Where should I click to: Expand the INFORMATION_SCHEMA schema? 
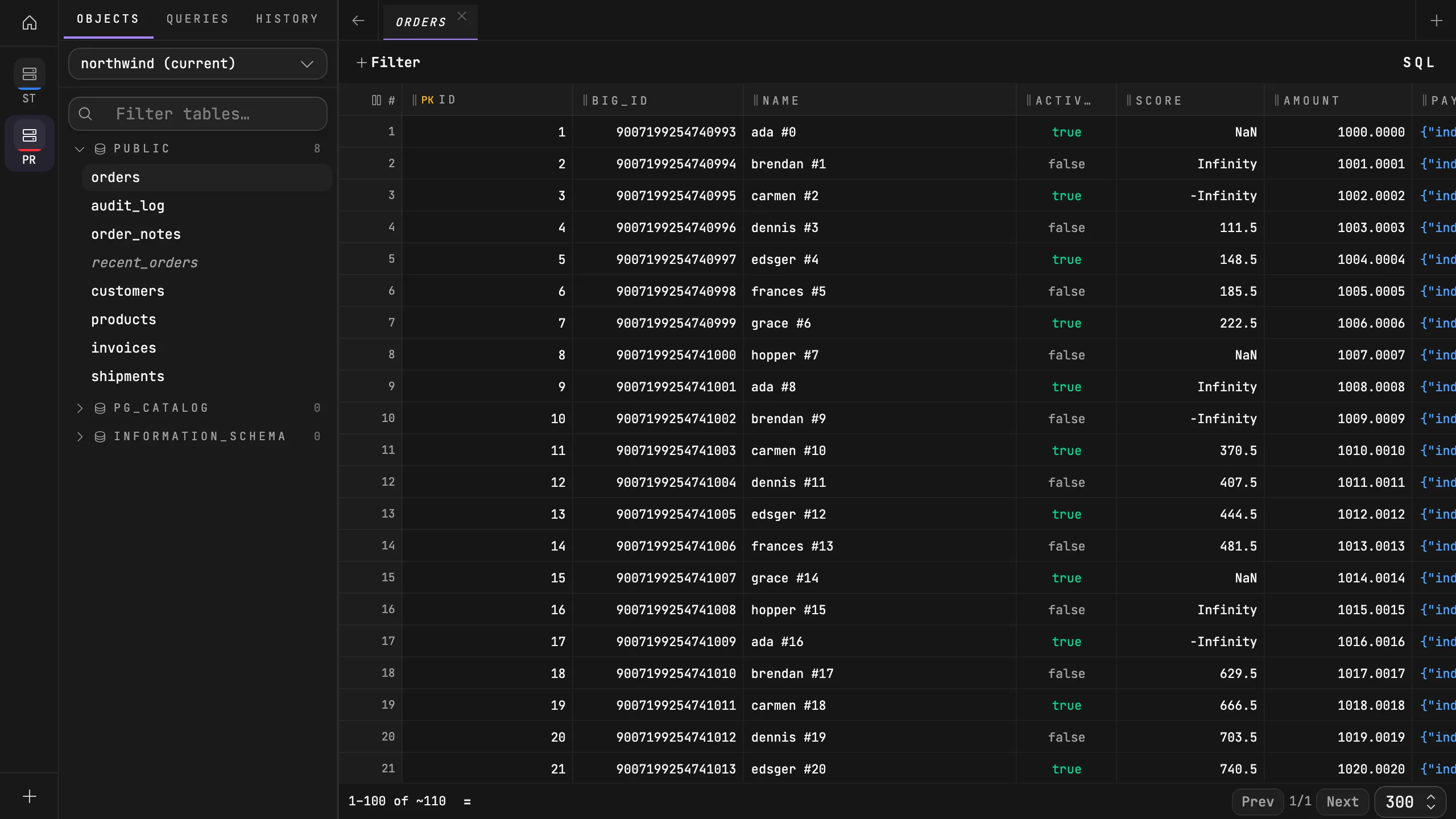coord(80,437)
